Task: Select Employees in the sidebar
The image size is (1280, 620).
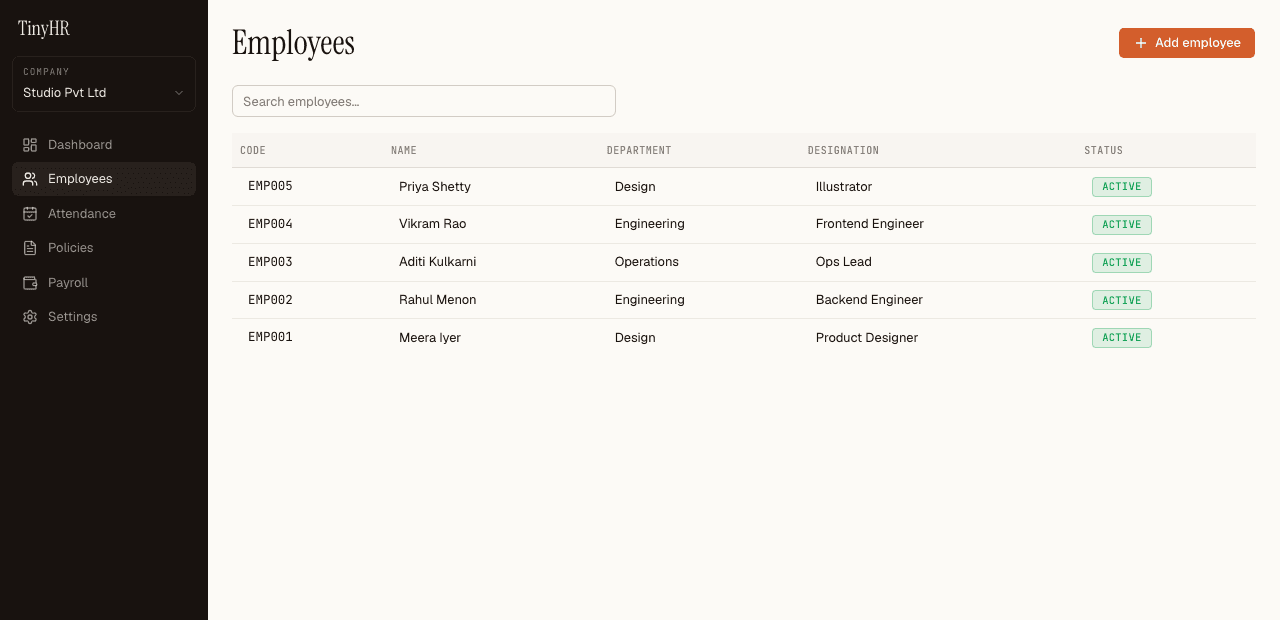Action: [x=104, y=179]
